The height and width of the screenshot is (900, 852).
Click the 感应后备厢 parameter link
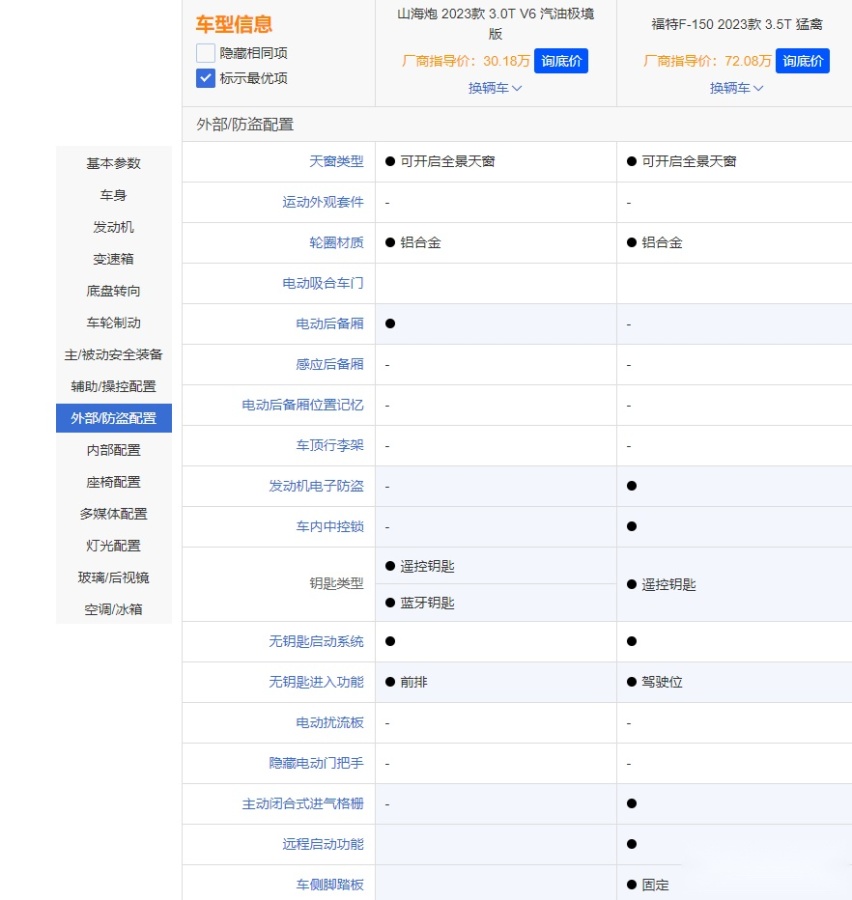pos(330,364)
